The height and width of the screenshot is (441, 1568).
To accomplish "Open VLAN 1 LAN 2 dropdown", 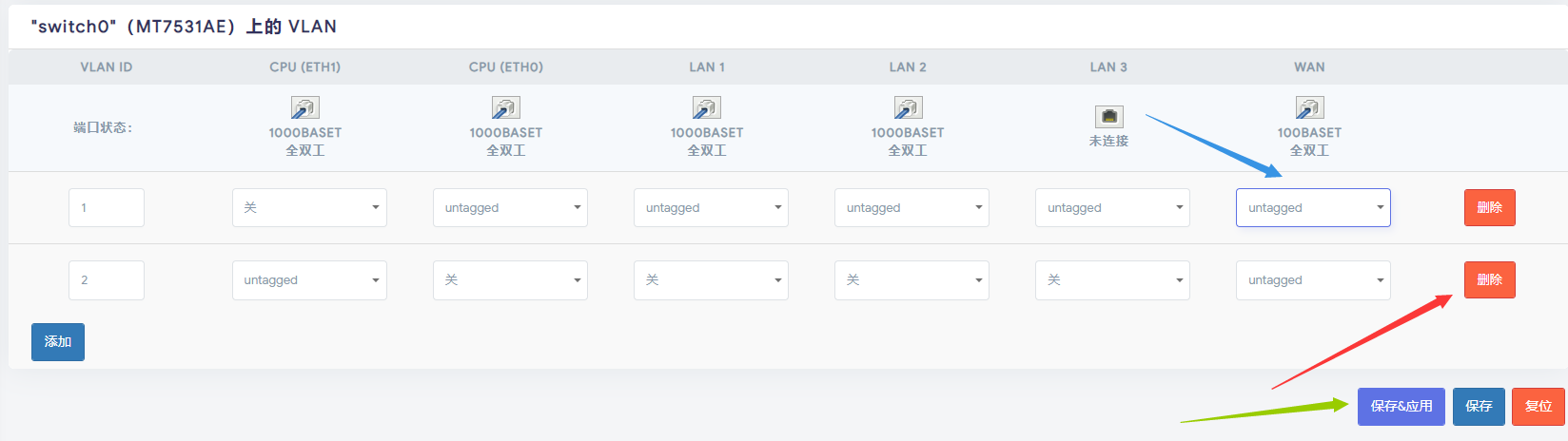I will tap(911, 207).
